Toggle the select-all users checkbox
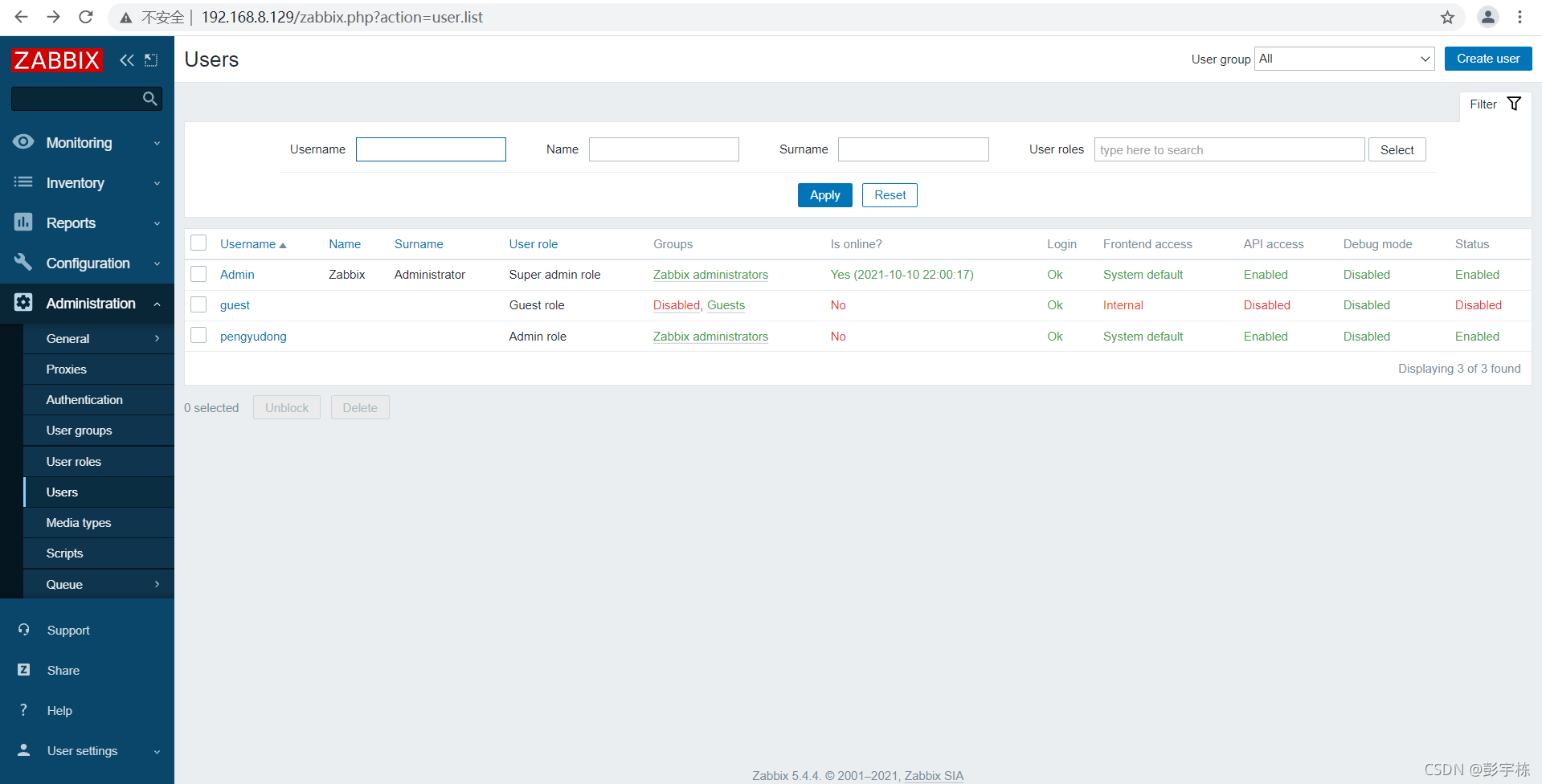 point(198,243)
